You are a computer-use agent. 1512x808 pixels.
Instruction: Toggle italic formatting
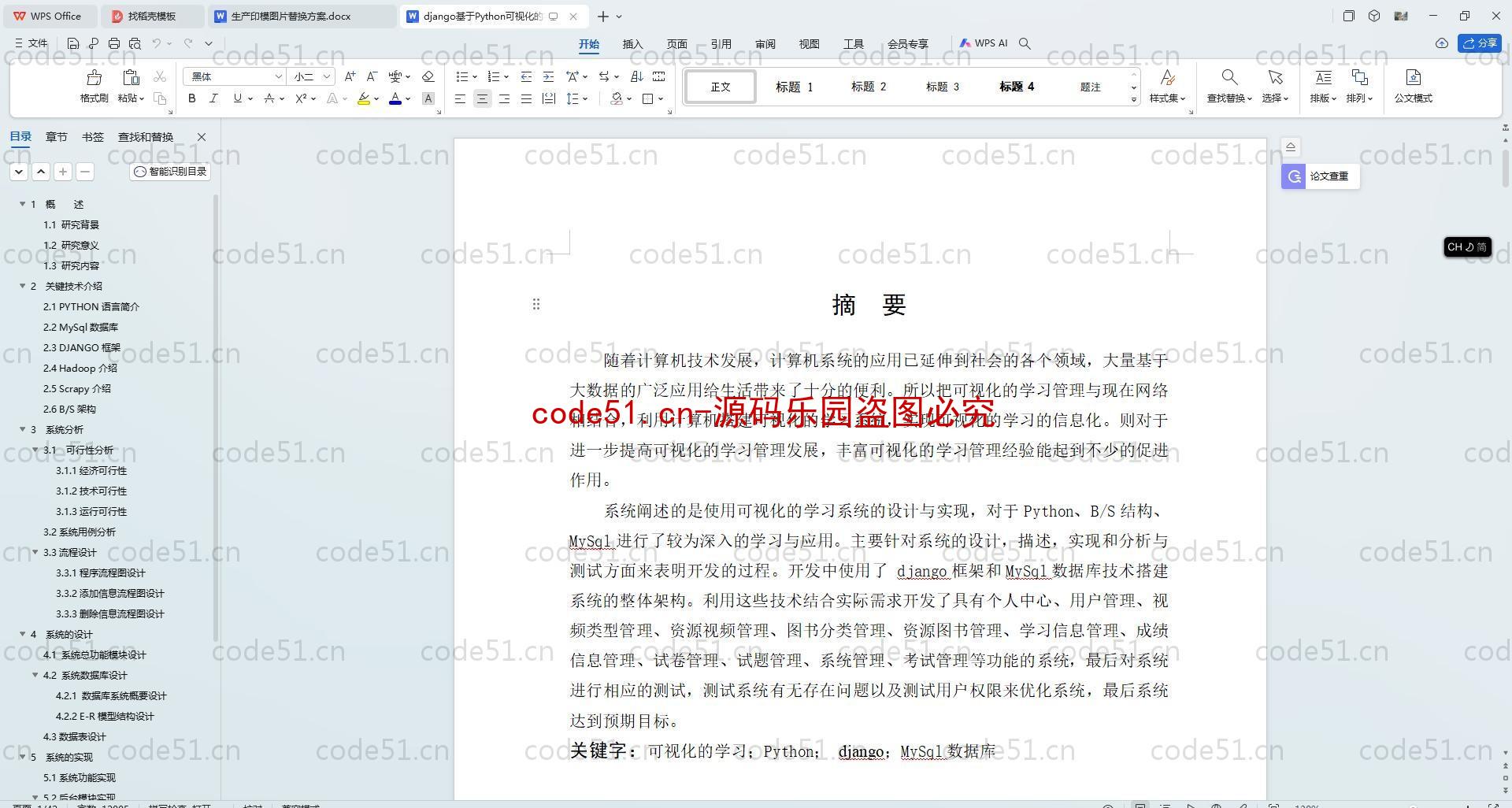coord(213,98)
